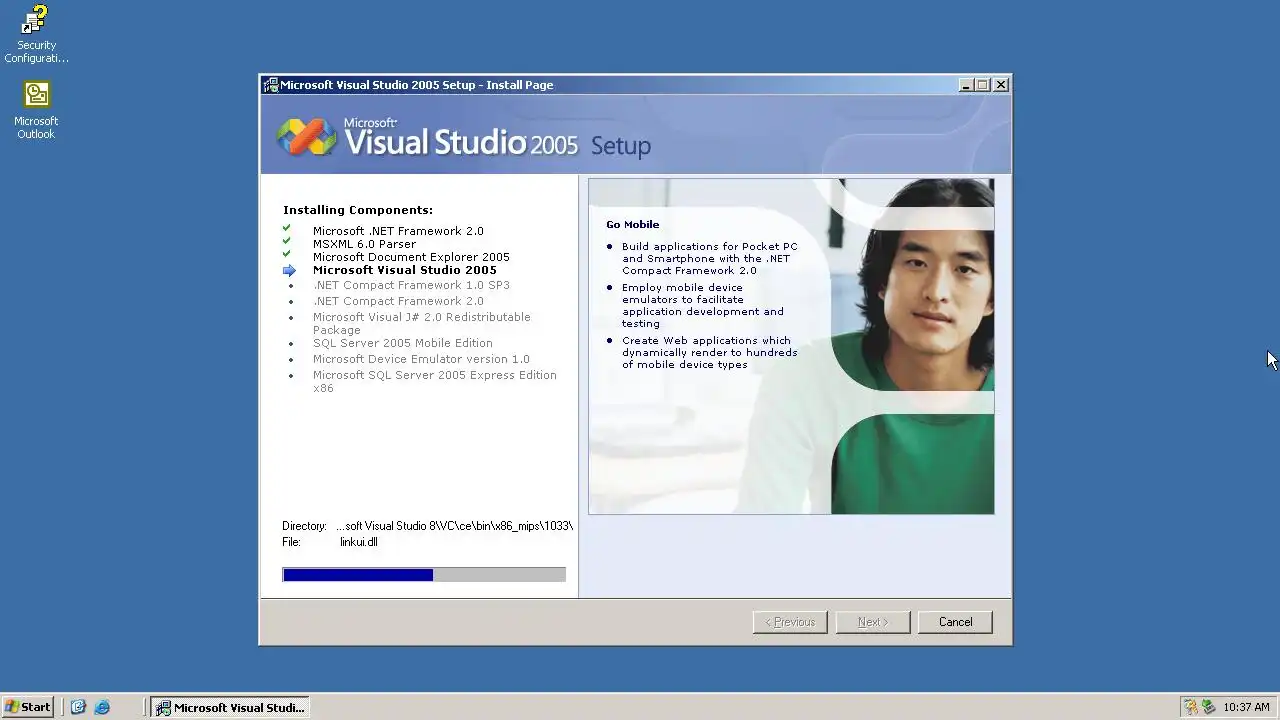Select 'Microsoft SQL Server 2005 Express Edition x86' entry
The image size is (1280, 720).
(x=435, y=381)
